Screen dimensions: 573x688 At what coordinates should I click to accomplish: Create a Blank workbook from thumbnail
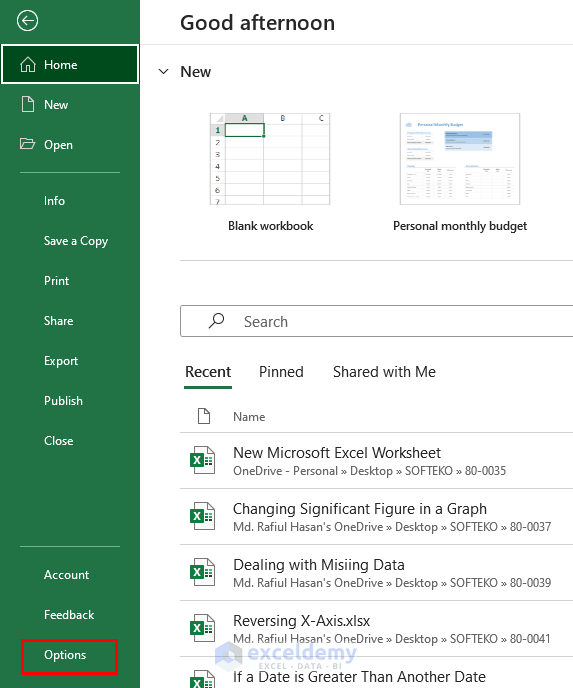click(x=270, y=159)
